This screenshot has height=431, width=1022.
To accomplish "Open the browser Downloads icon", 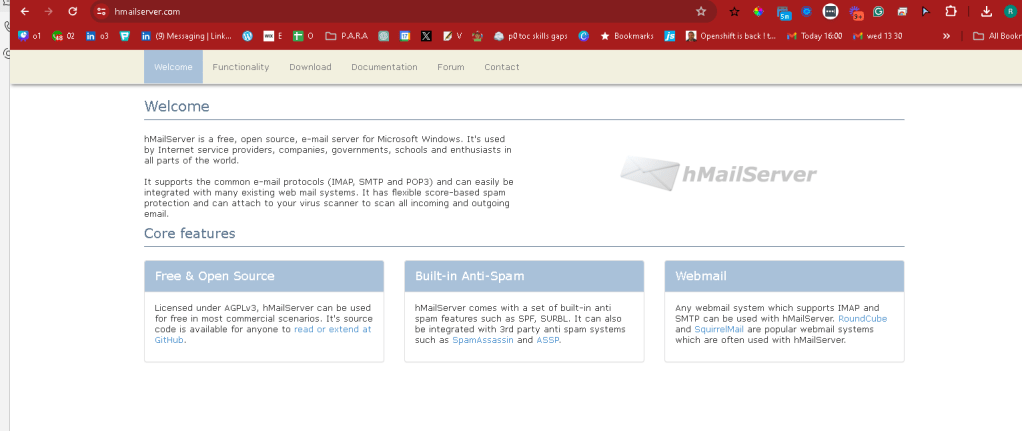I will 987,11.
